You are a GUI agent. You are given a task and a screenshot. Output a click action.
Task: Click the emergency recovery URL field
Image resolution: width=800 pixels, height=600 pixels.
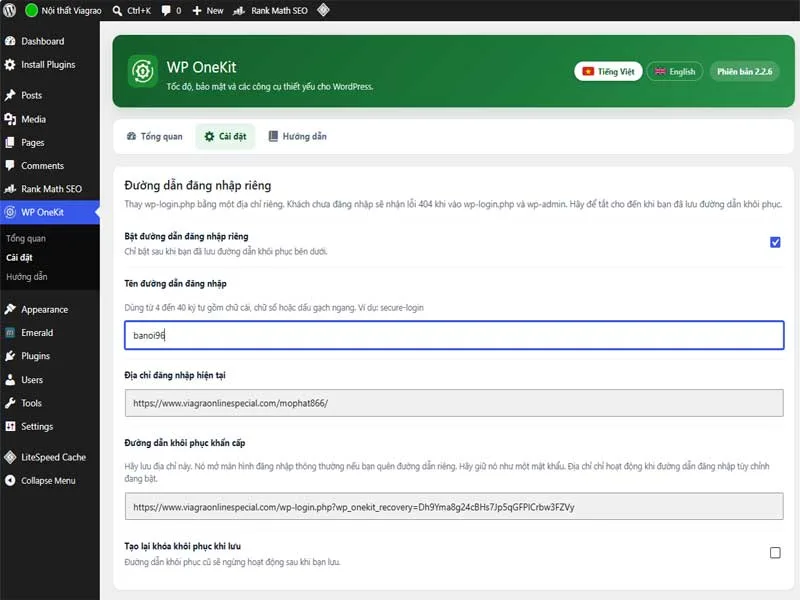(454, 507)
